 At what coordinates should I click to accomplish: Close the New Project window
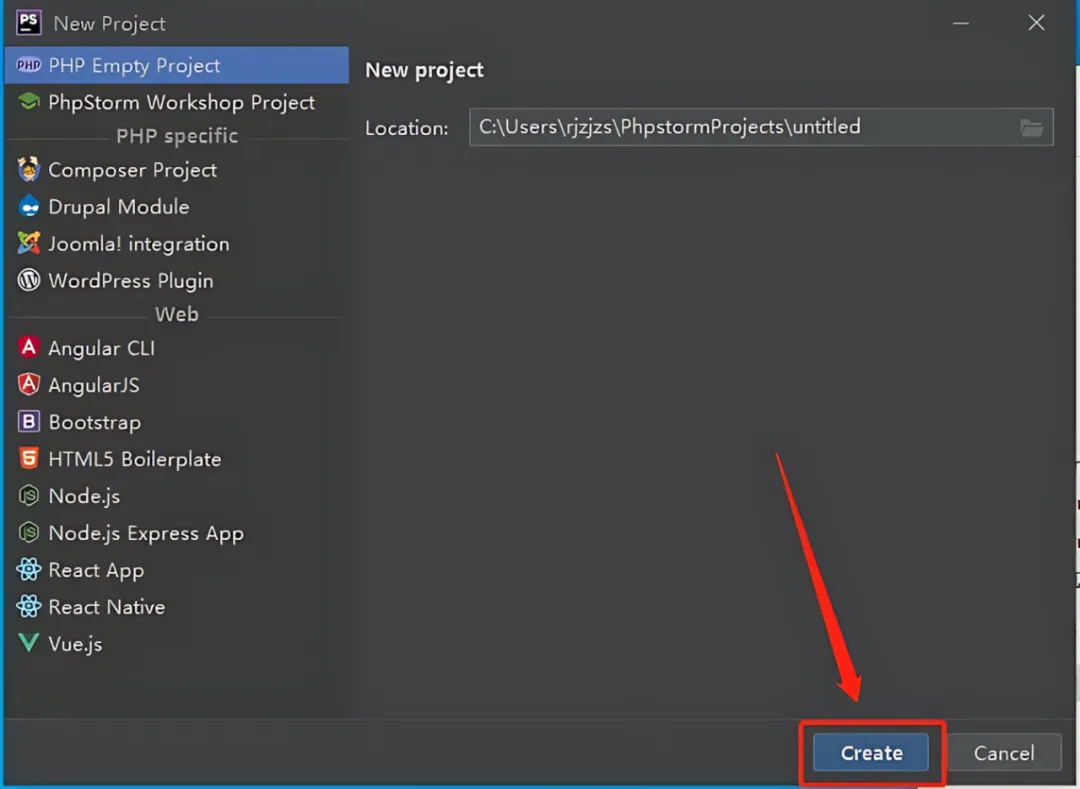pyautogui.click(x=1036, y=23)
